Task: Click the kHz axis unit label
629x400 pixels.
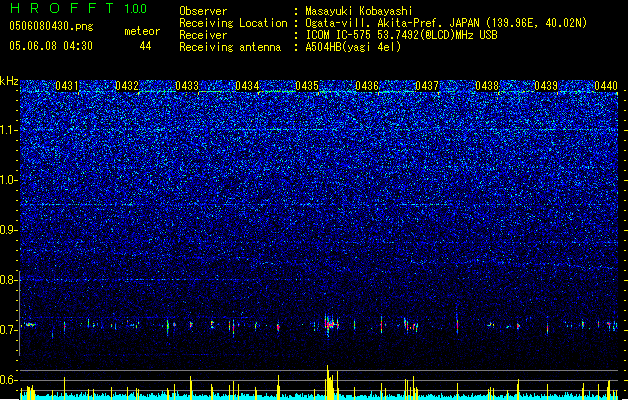Action: point(9,81)
